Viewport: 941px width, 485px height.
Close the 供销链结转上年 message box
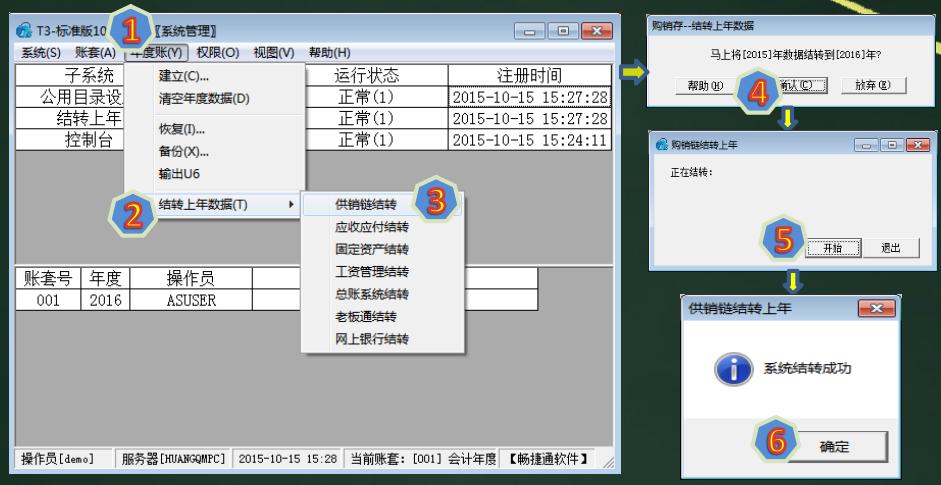pyautogui.click(x=876, y=309)
